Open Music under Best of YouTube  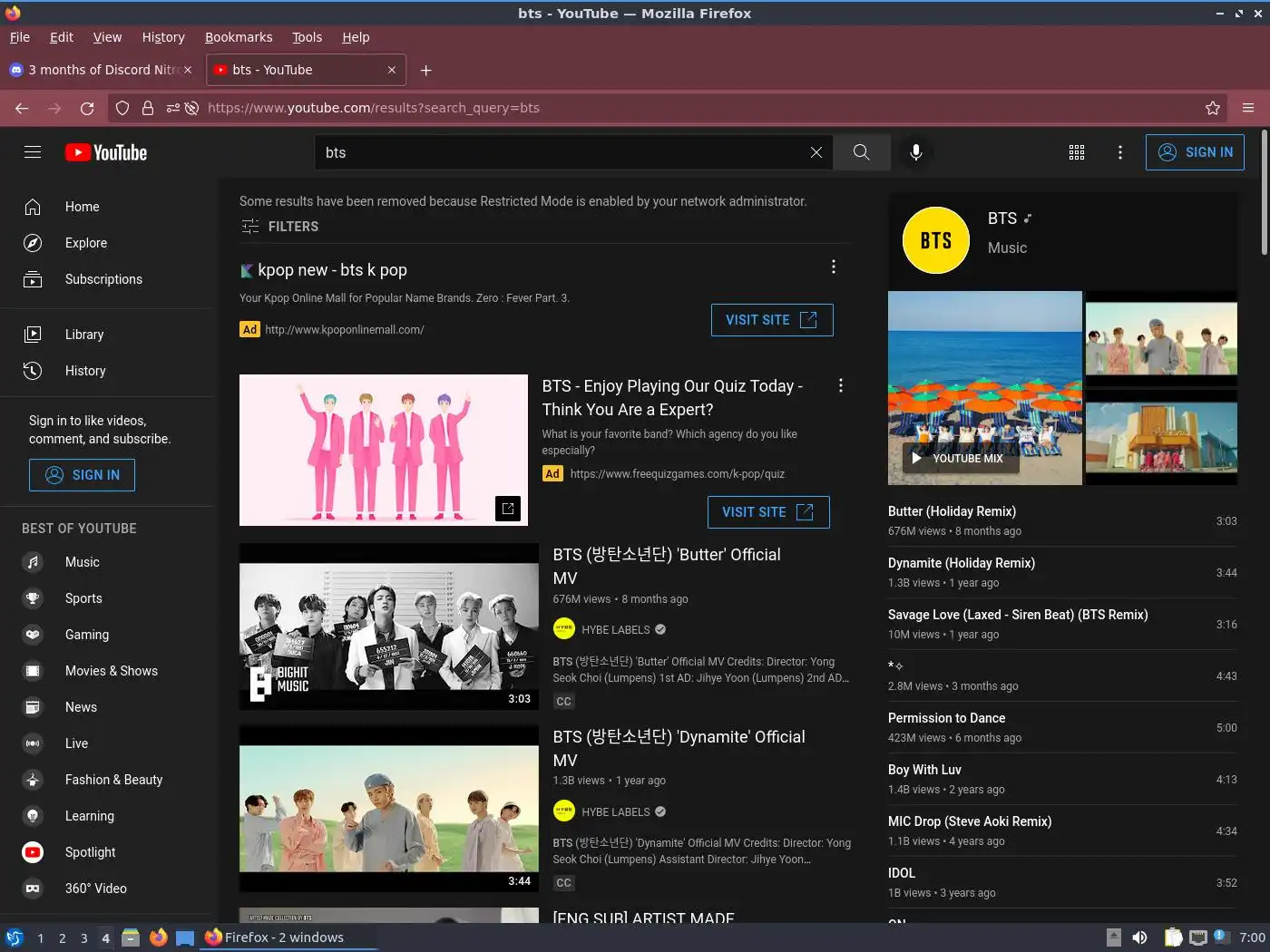(107, 562)
